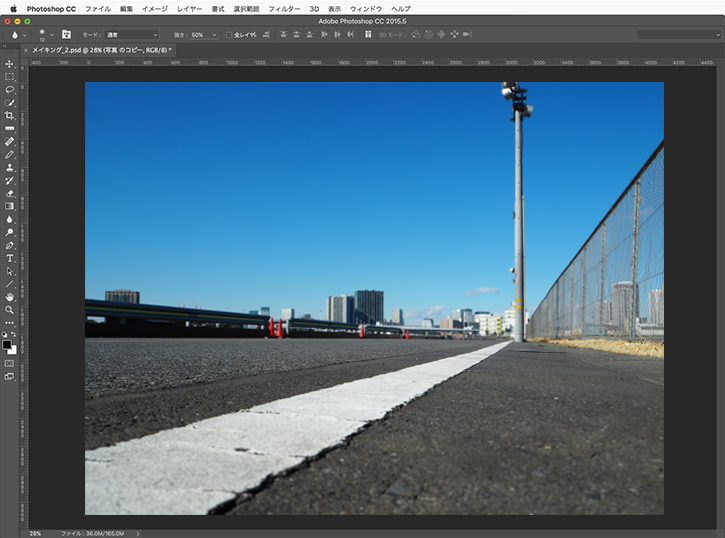Select the Line tool
This screenshot has width=725, height=538.
9,284
